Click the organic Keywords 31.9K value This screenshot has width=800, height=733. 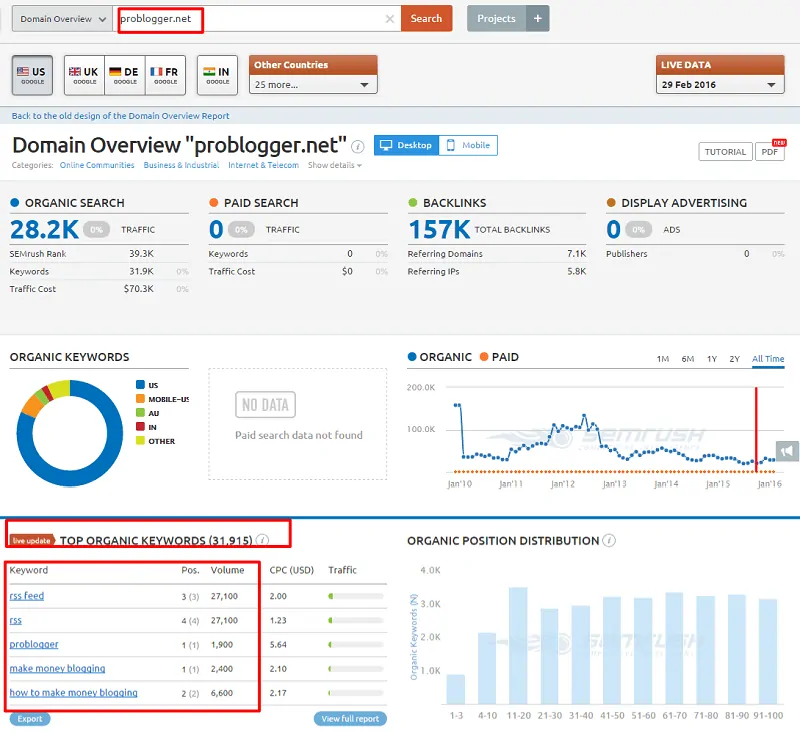[x=141, y=271]
